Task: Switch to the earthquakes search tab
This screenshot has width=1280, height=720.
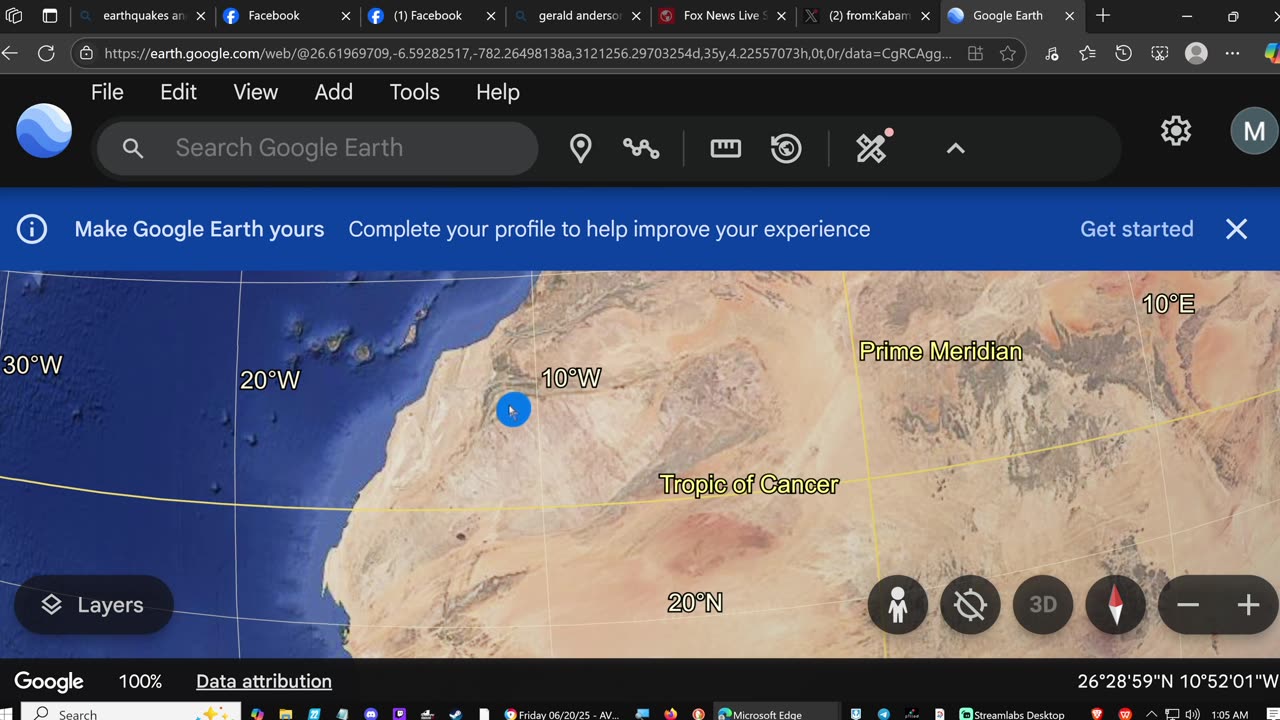Action: coord(143,16)
